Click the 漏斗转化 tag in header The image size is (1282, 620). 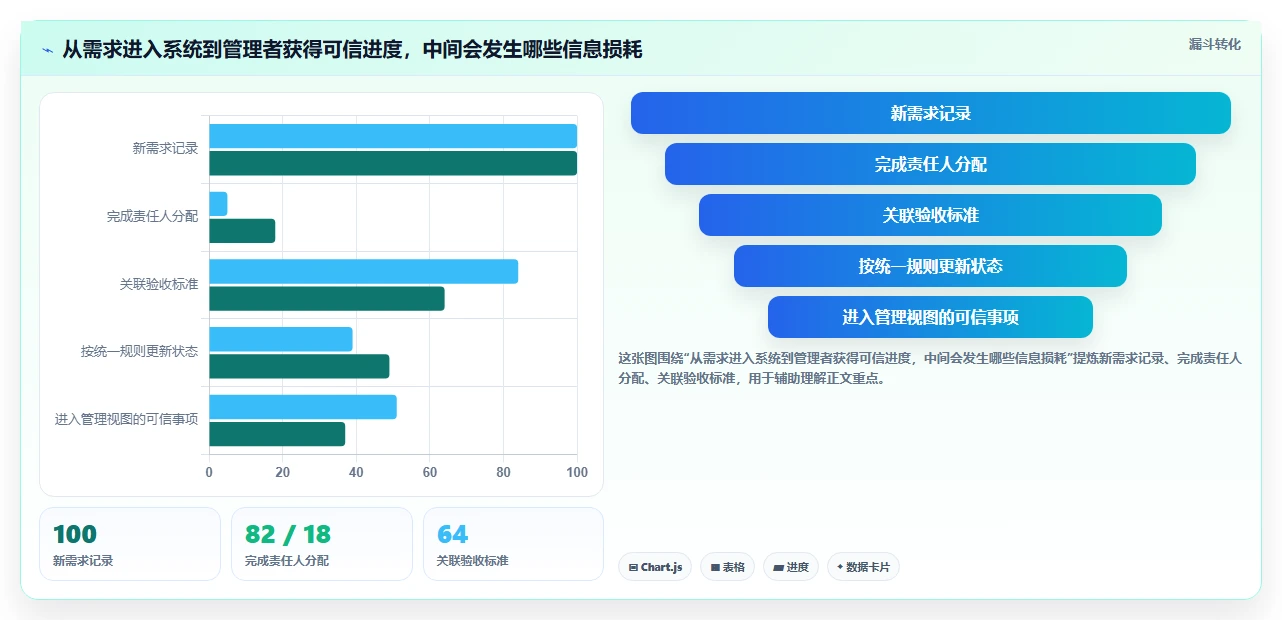click(x=1214, y=44)
